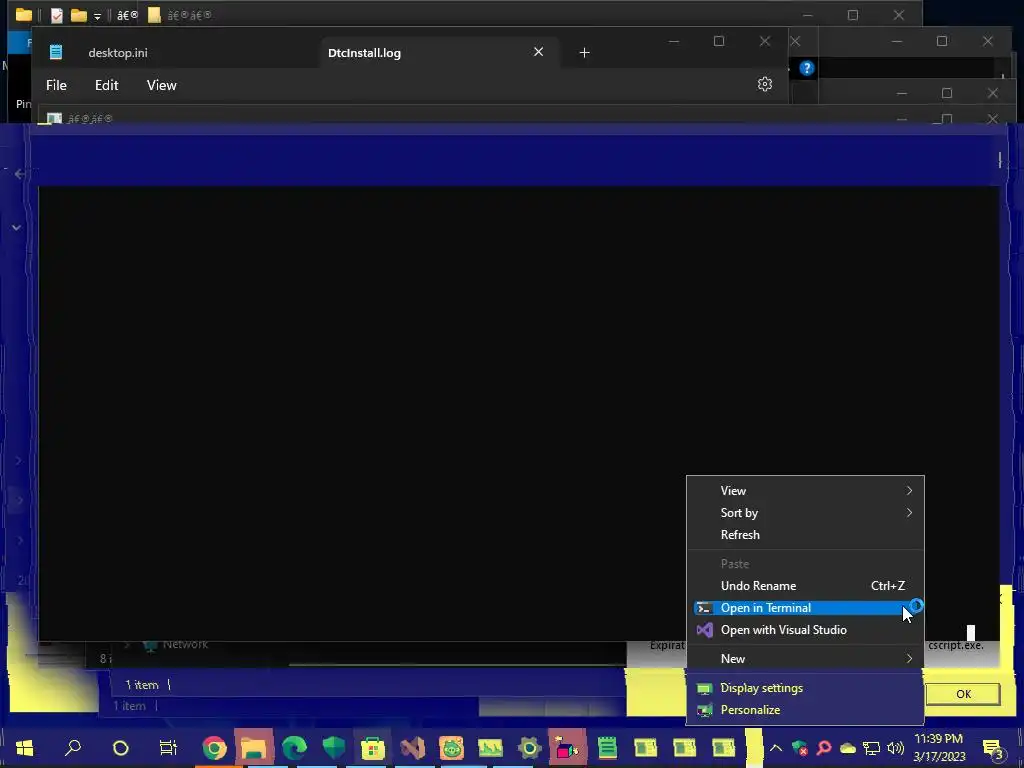Open the green chart monitor app on taskbar

point(490,748)
